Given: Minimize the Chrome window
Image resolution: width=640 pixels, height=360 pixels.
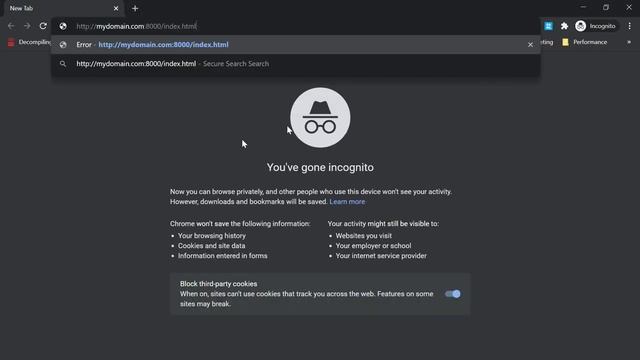Looking at the screenshot, I should [x=583, y=7].
